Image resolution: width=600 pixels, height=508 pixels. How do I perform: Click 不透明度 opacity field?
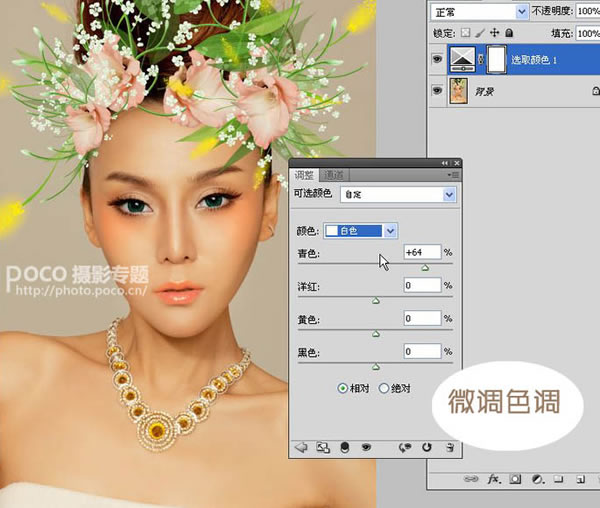[587, 11]
